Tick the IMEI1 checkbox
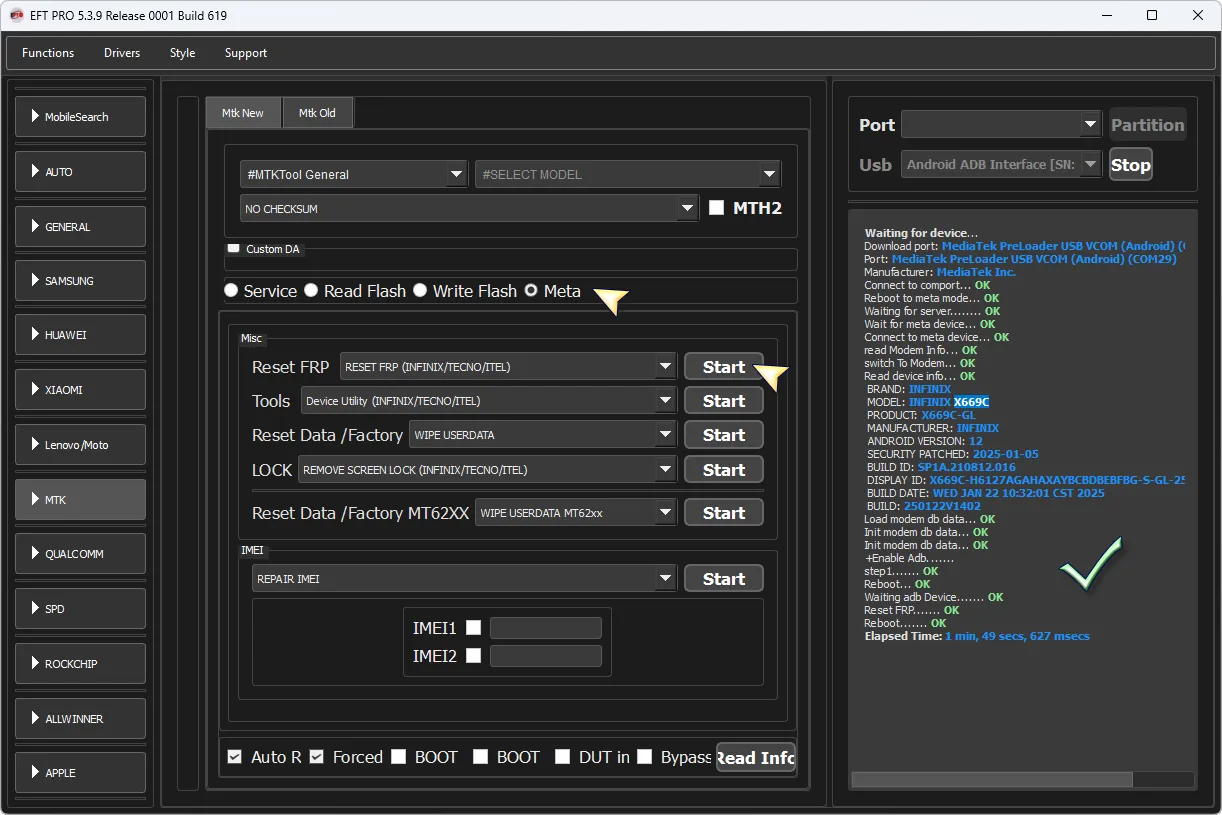1222x815 pixels. coord(474,628)
